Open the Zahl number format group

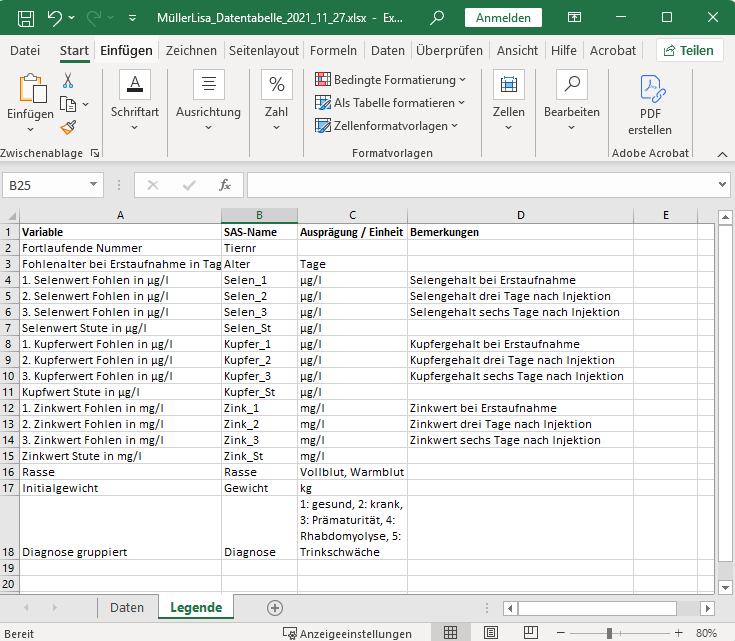tap(277, 100)
